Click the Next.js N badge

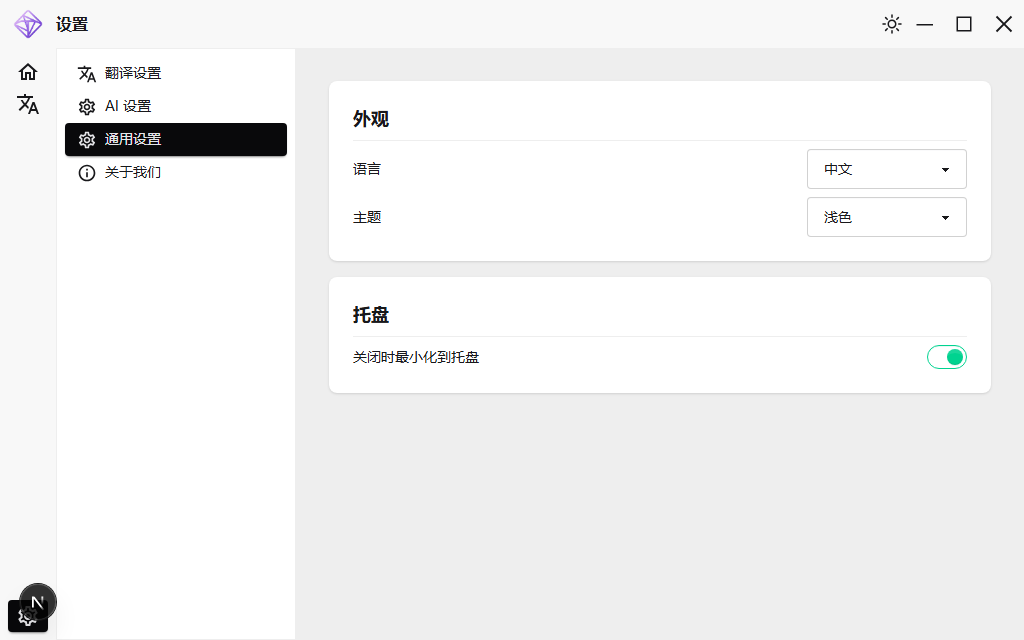[x=38, y=602]
